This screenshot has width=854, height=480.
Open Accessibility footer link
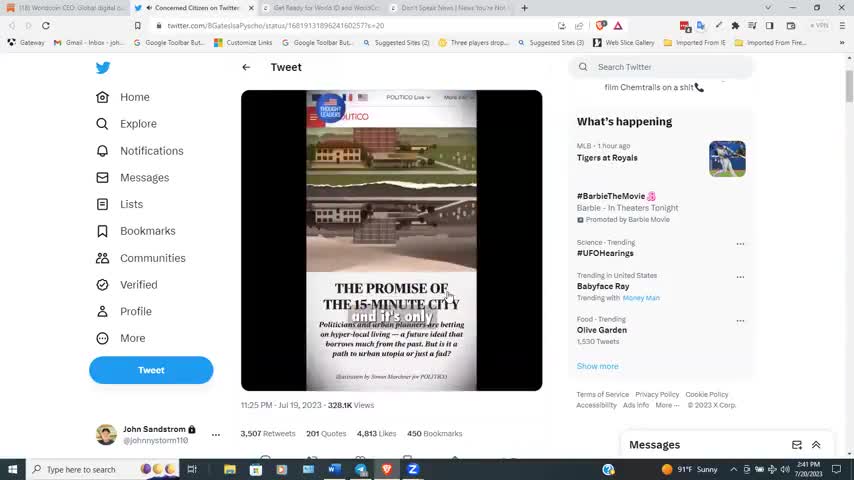596,405
